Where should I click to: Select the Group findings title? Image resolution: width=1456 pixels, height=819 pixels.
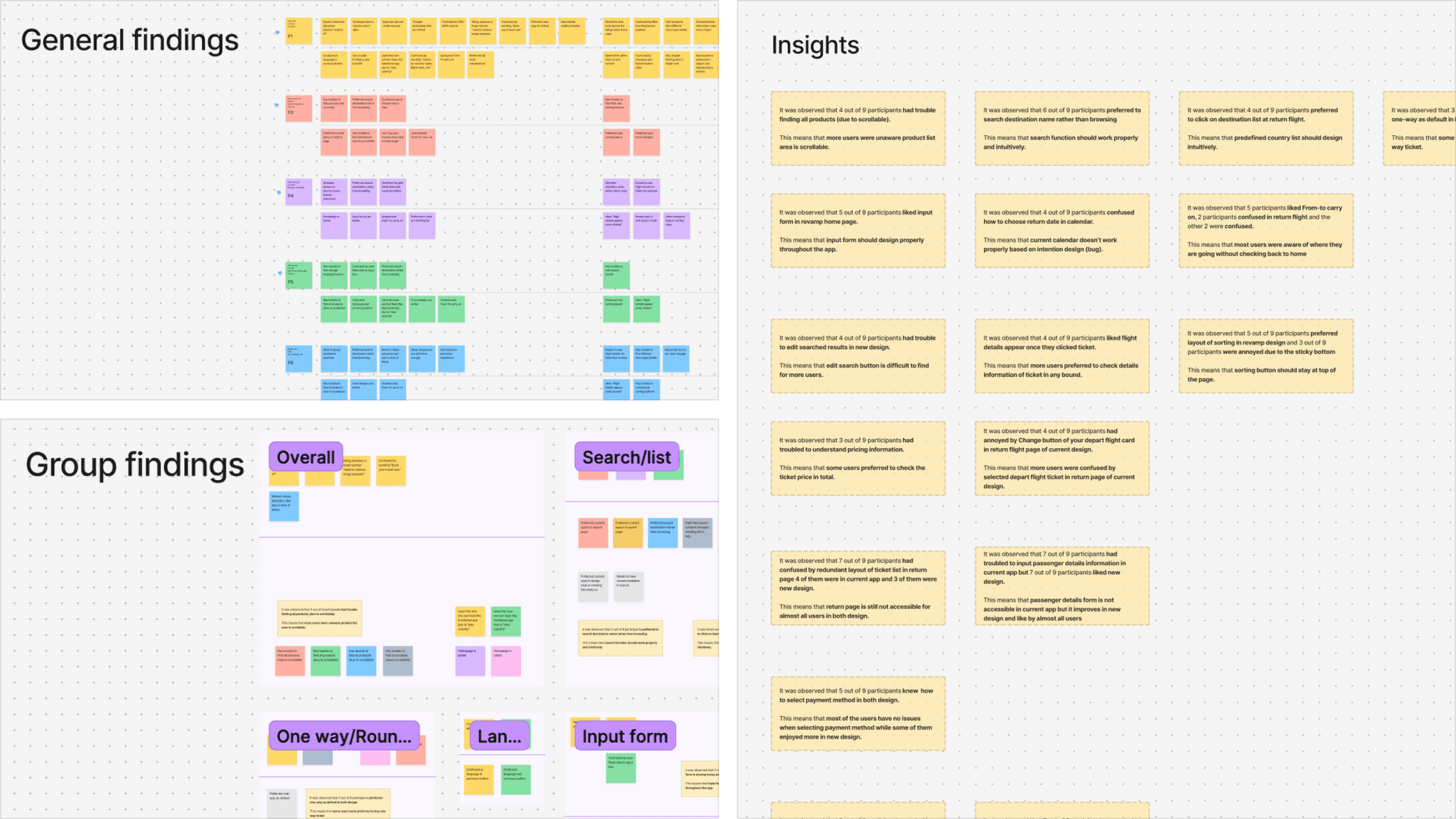click(134, 464)
